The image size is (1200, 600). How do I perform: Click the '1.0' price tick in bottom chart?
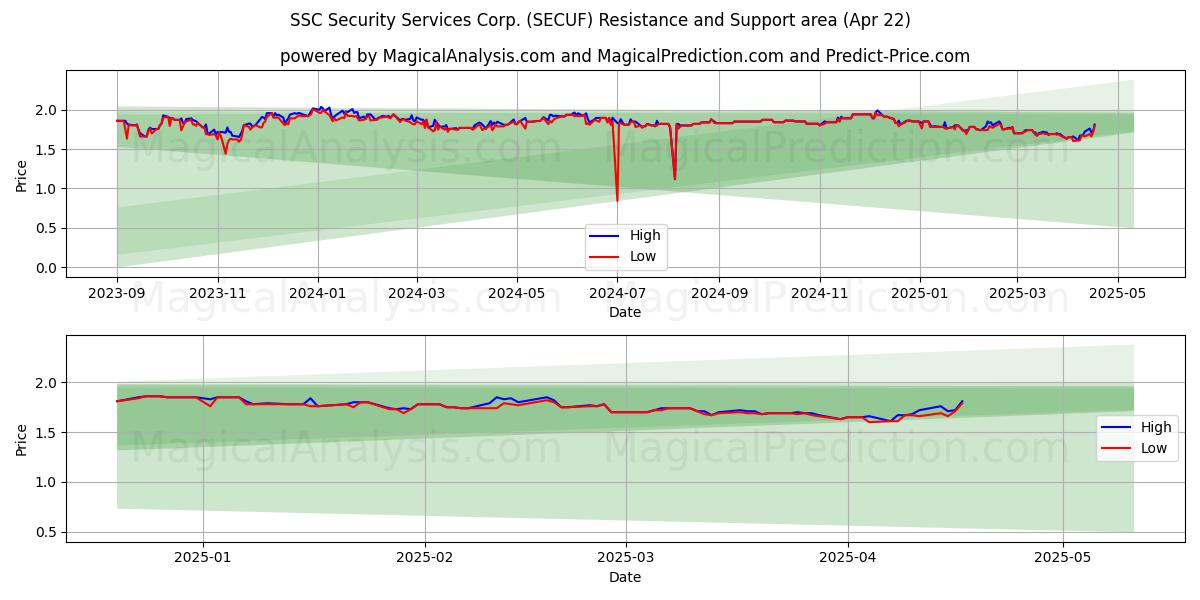48,482
